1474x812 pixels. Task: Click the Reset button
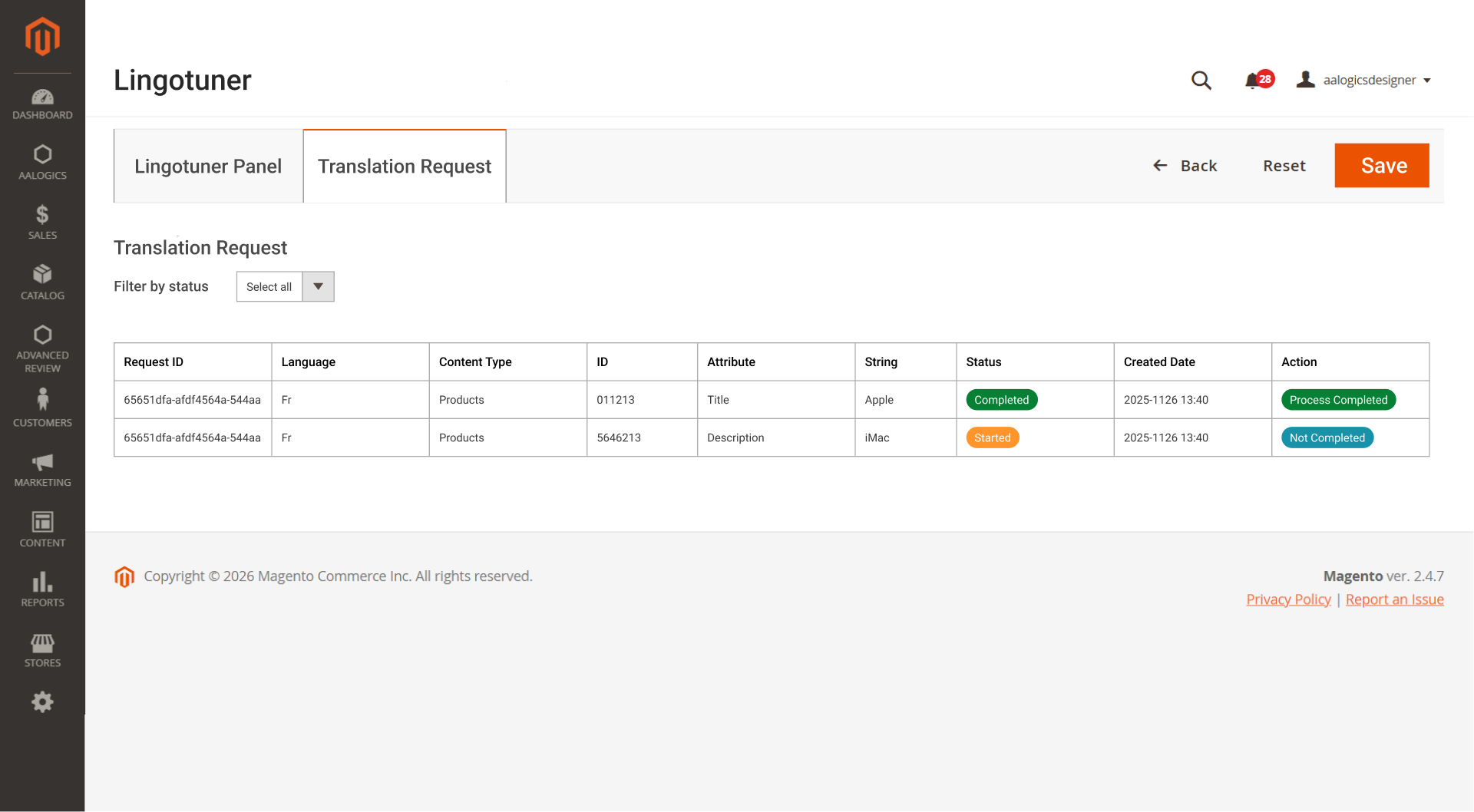(1284, 166)
